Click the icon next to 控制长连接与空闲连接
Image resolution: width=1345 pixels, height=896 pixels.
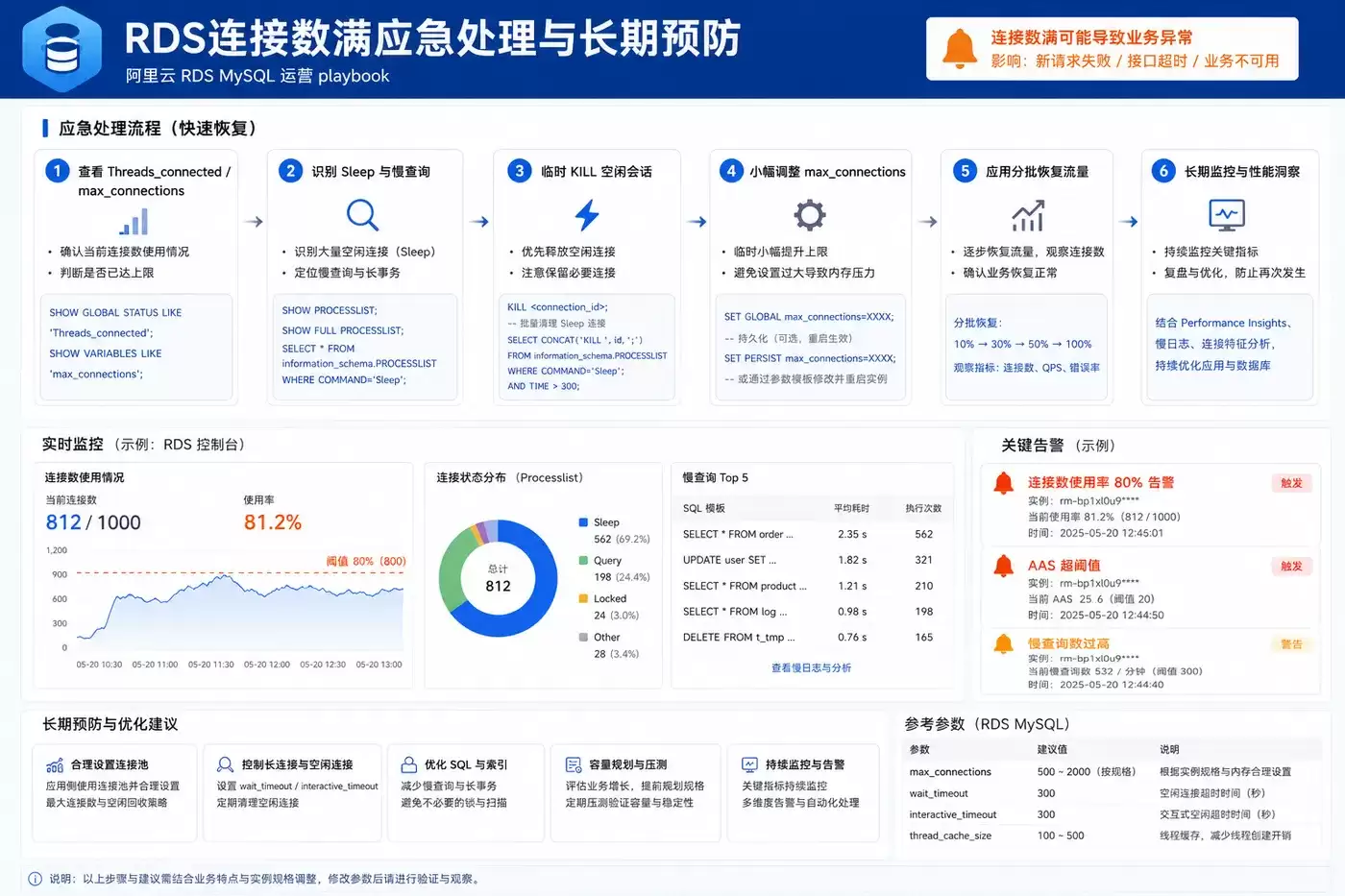pos(226,764)
